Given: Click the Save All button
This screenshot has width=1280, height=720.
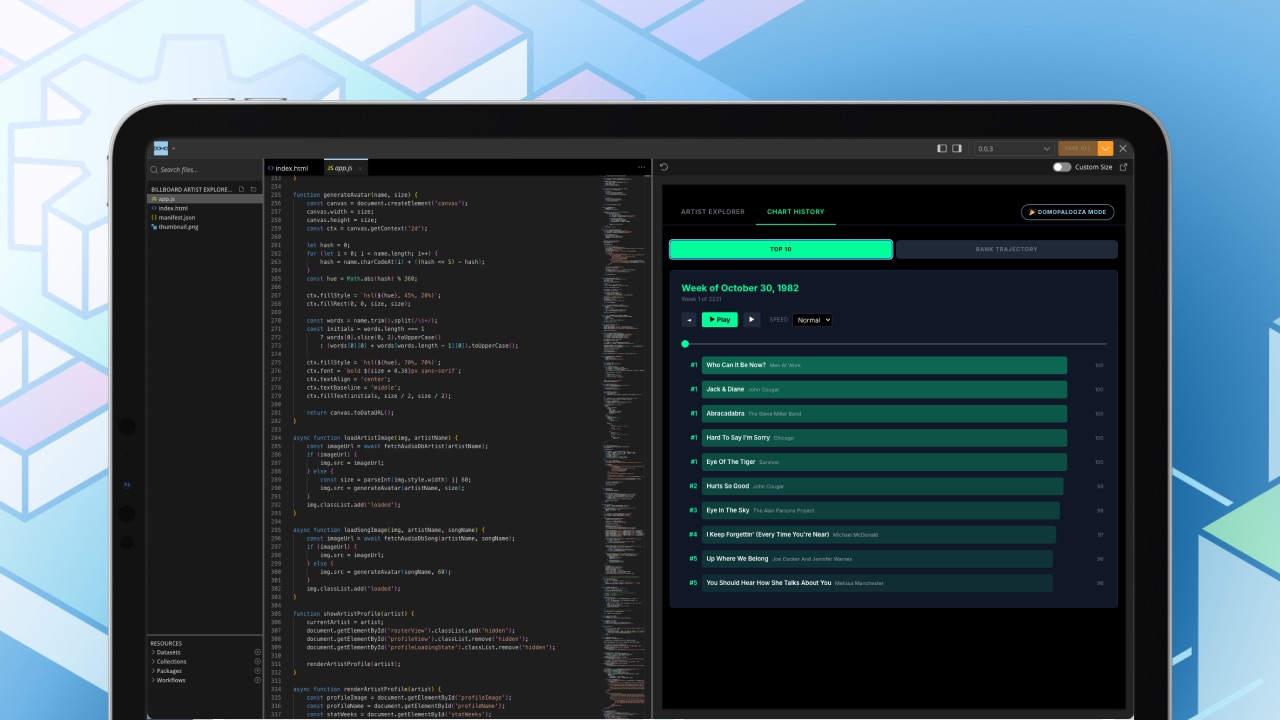Looking at the screenshot, I should (1077, 148).
